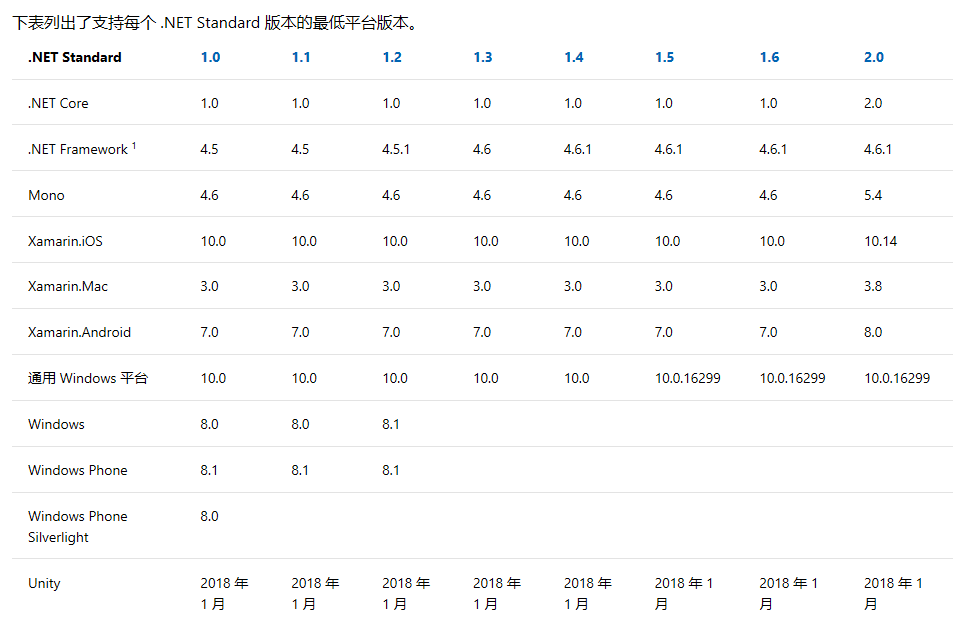Open the 1.3 version header link
The image size is (969, 630).
click(x=483, y=57)
